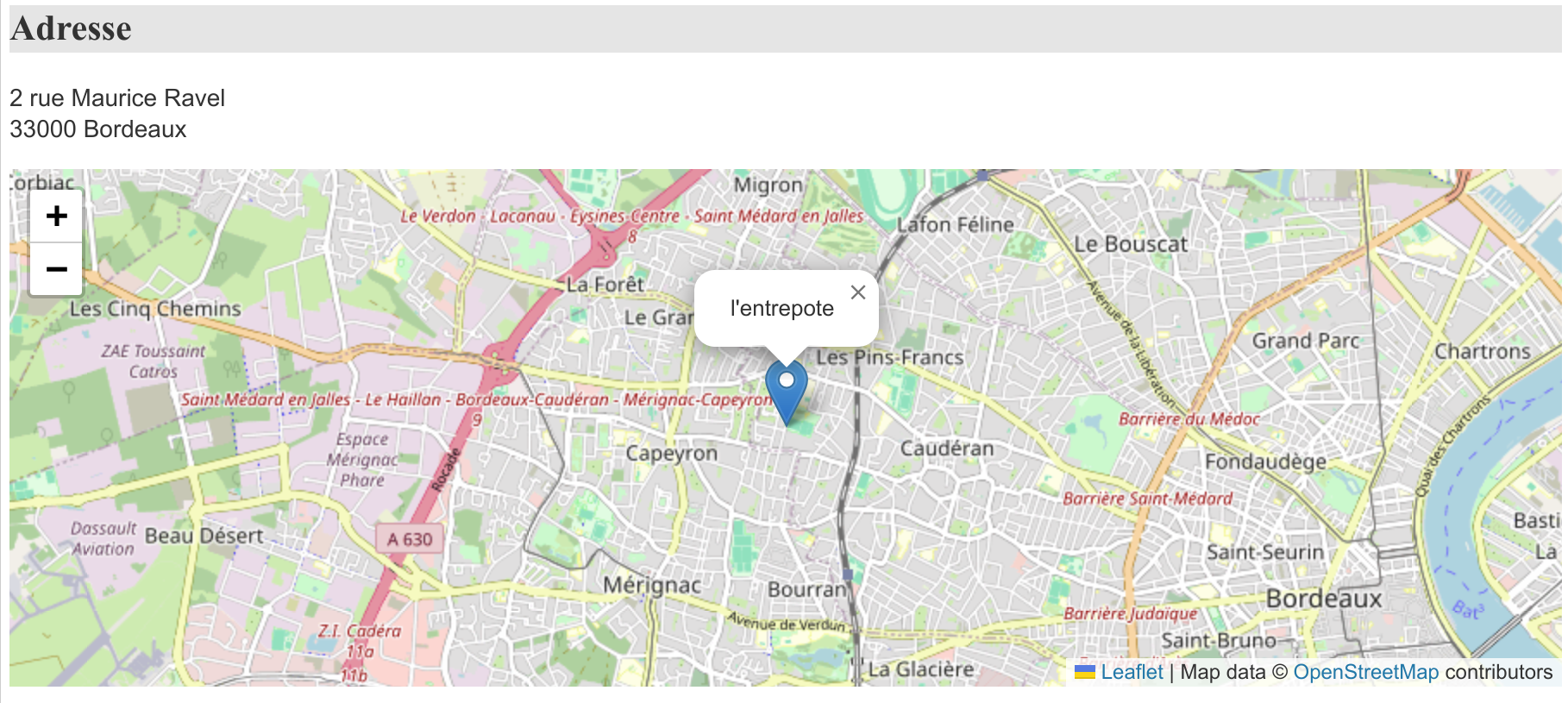This screenshot has height=703, width=1568.
Task: Click the flag icon beside Leaflet
Action: 1084,672
